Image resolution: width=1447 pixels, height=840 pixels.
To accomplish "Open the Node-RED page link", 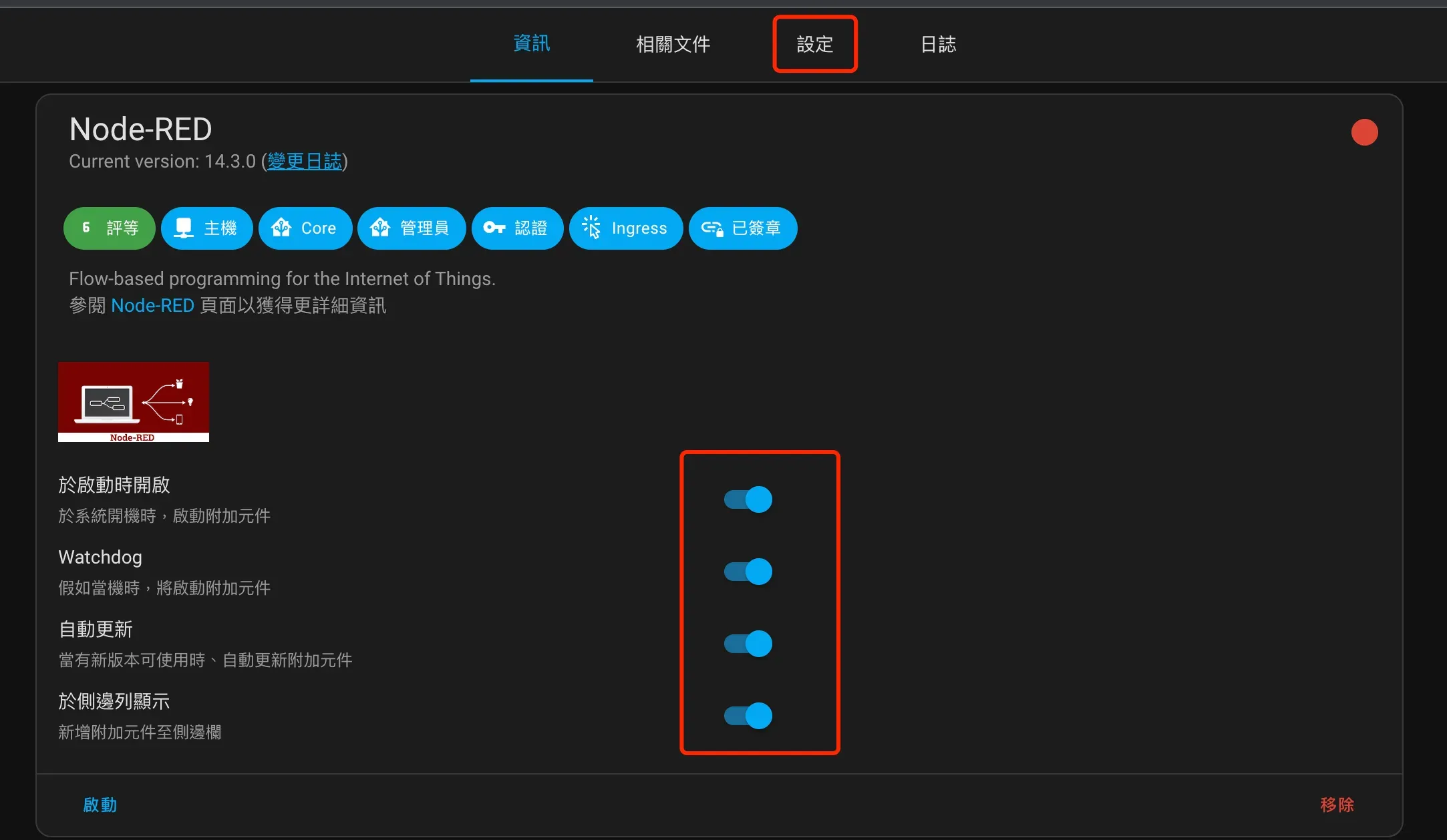I will coord(152,306).
